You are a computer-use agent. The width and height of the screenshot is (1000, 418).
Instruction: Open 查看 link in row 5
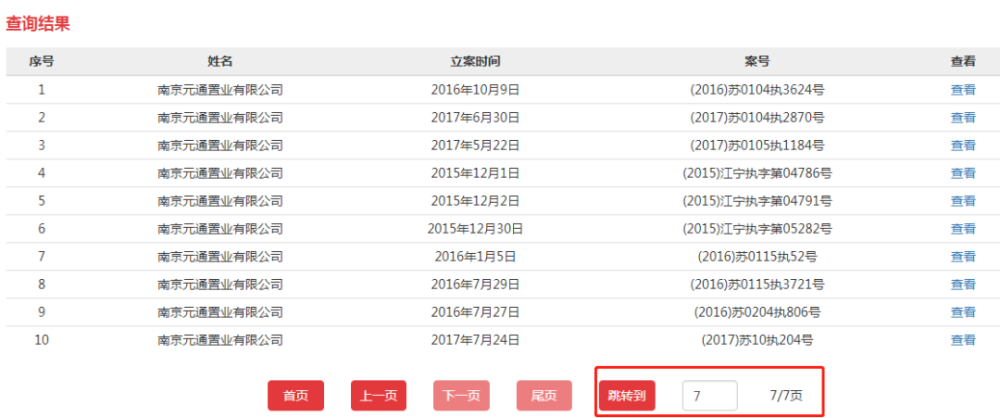(x=962, y=201)
